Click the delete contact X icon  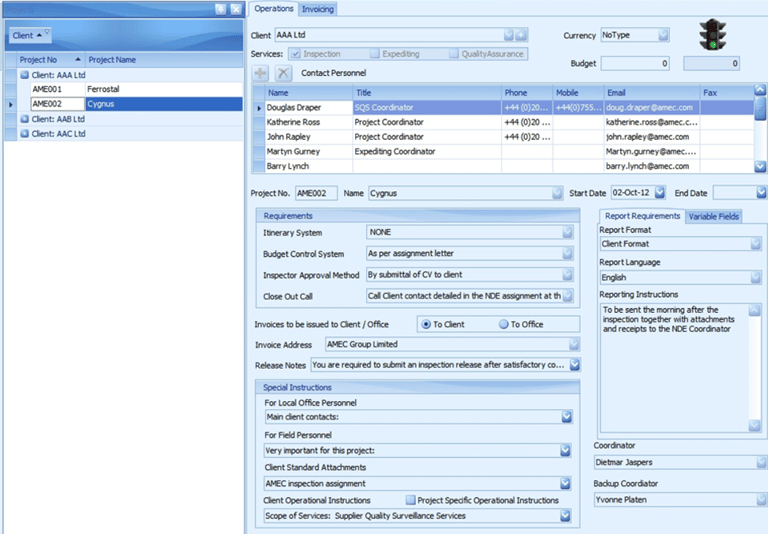pyautogui.click(x=283, y=73)
